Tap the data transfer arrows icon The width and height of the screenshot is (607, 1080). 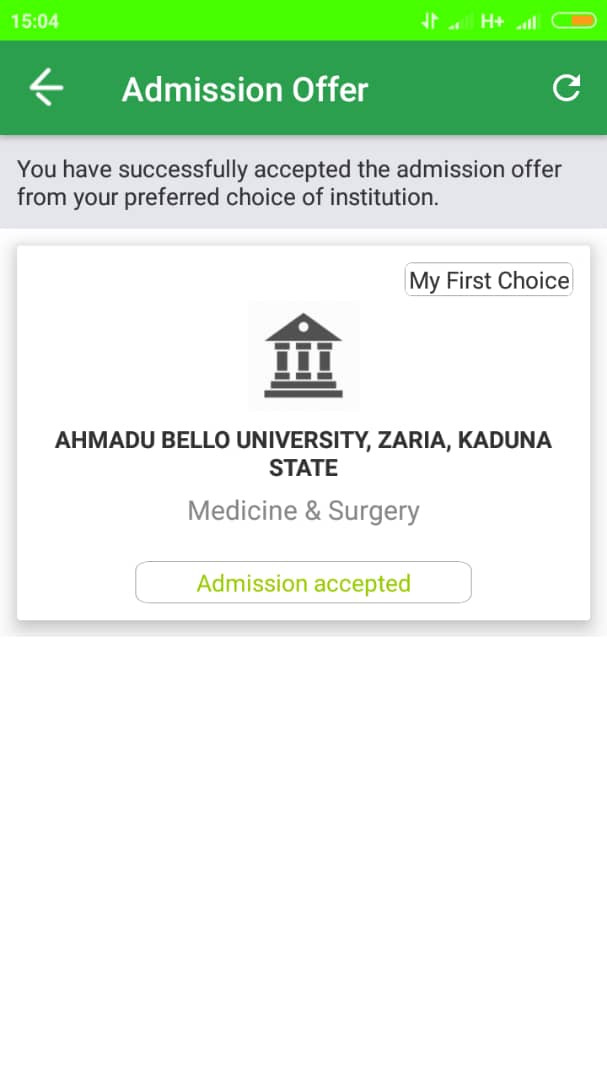429,21
